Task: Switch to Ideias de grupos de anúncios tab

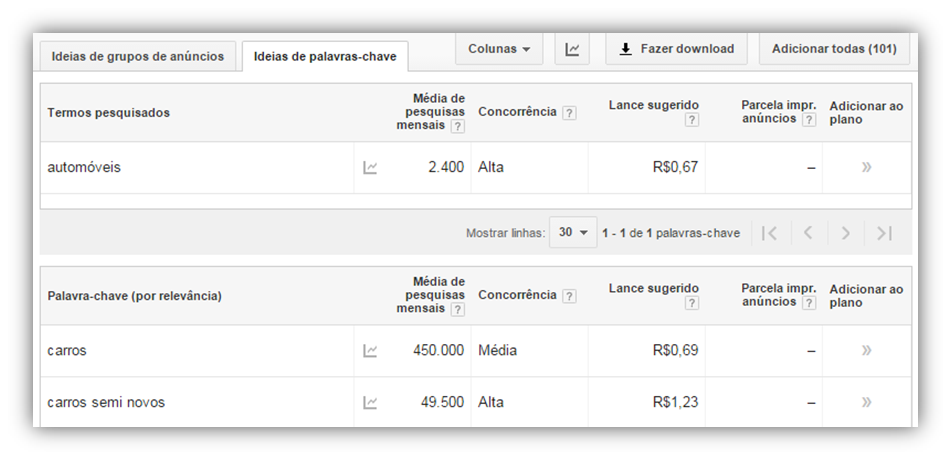Action: click(x=138, y=56)
